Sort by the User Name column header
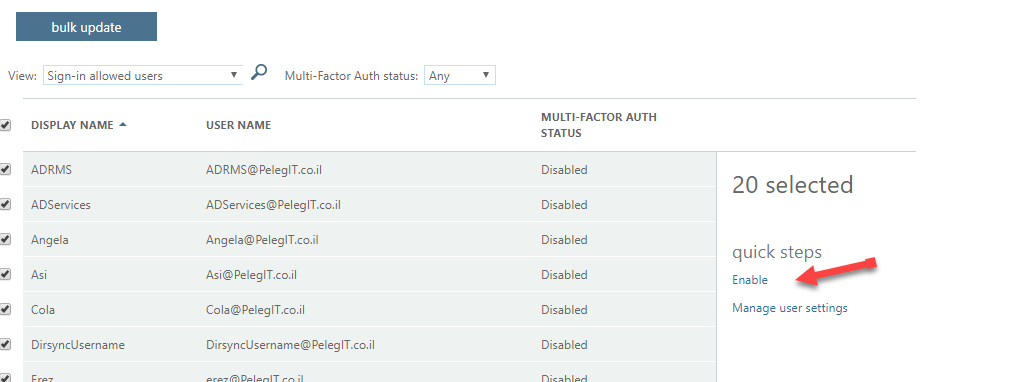This screenshot has width=1012, height=382. [238, 125]
